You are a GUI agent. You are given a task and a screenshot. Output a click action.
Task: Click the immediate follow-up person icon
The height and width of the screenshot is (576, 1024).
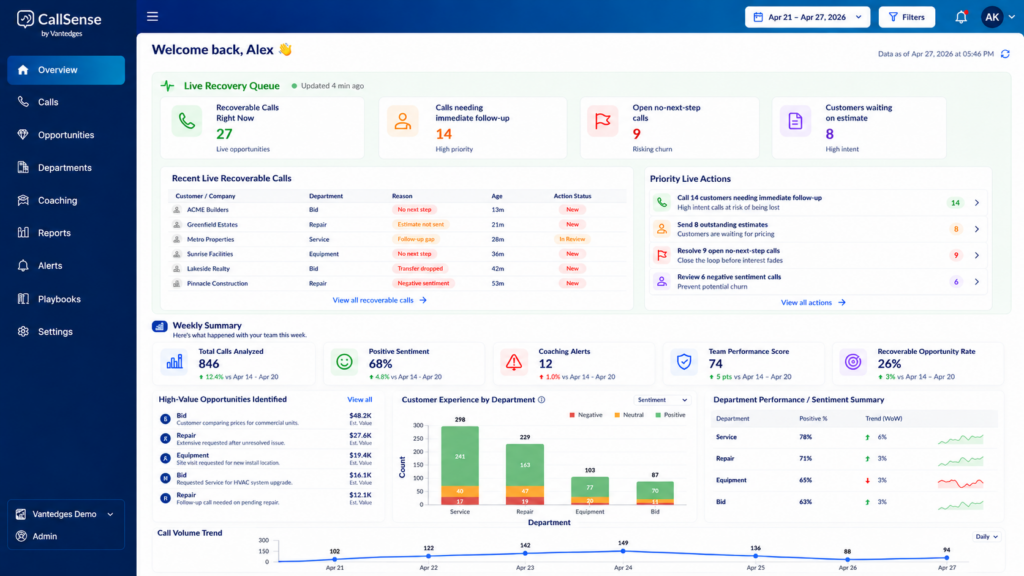(x=402, y=121)
